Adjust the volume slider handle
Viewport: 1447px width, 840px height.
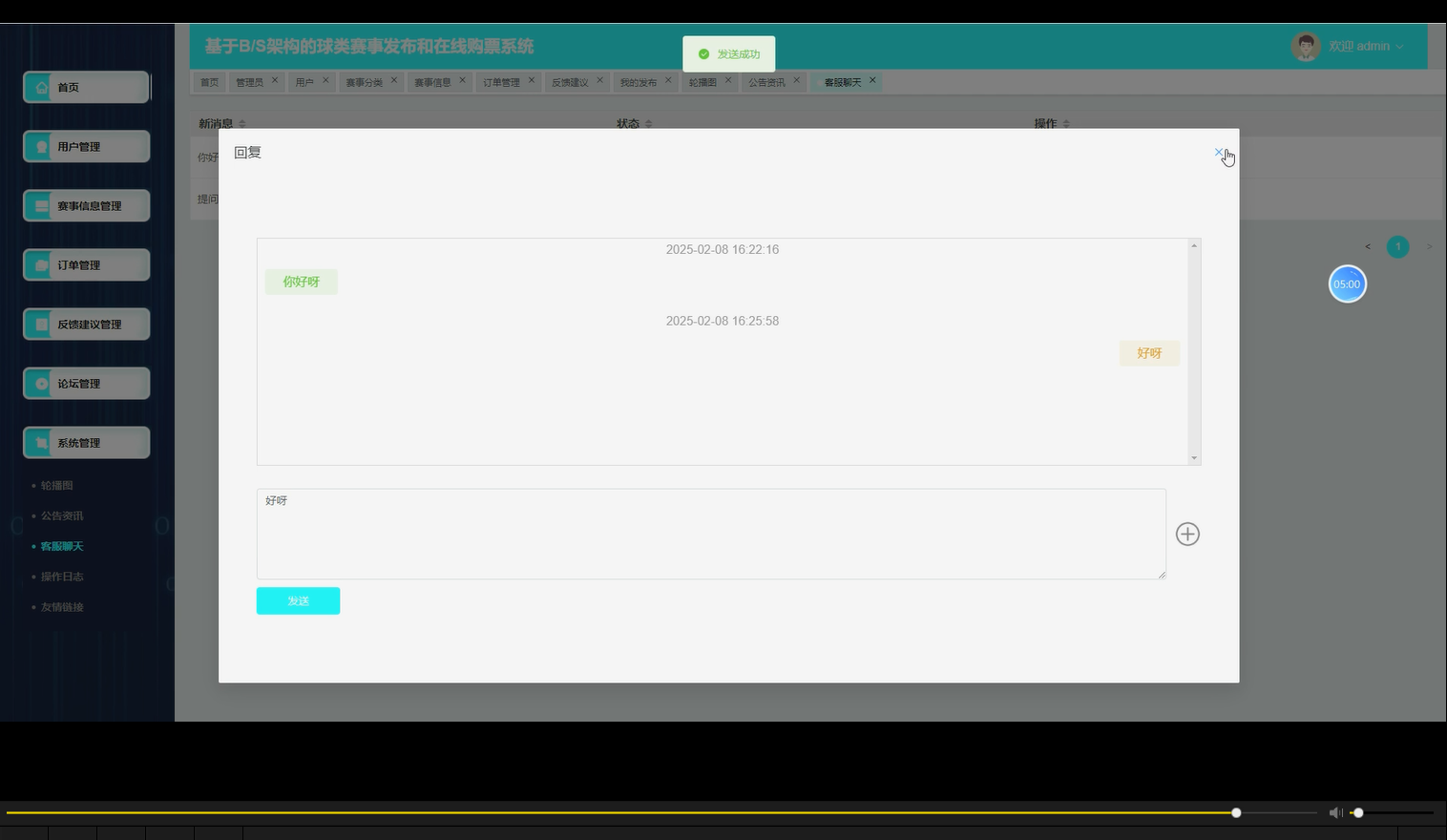(1358, 812)
